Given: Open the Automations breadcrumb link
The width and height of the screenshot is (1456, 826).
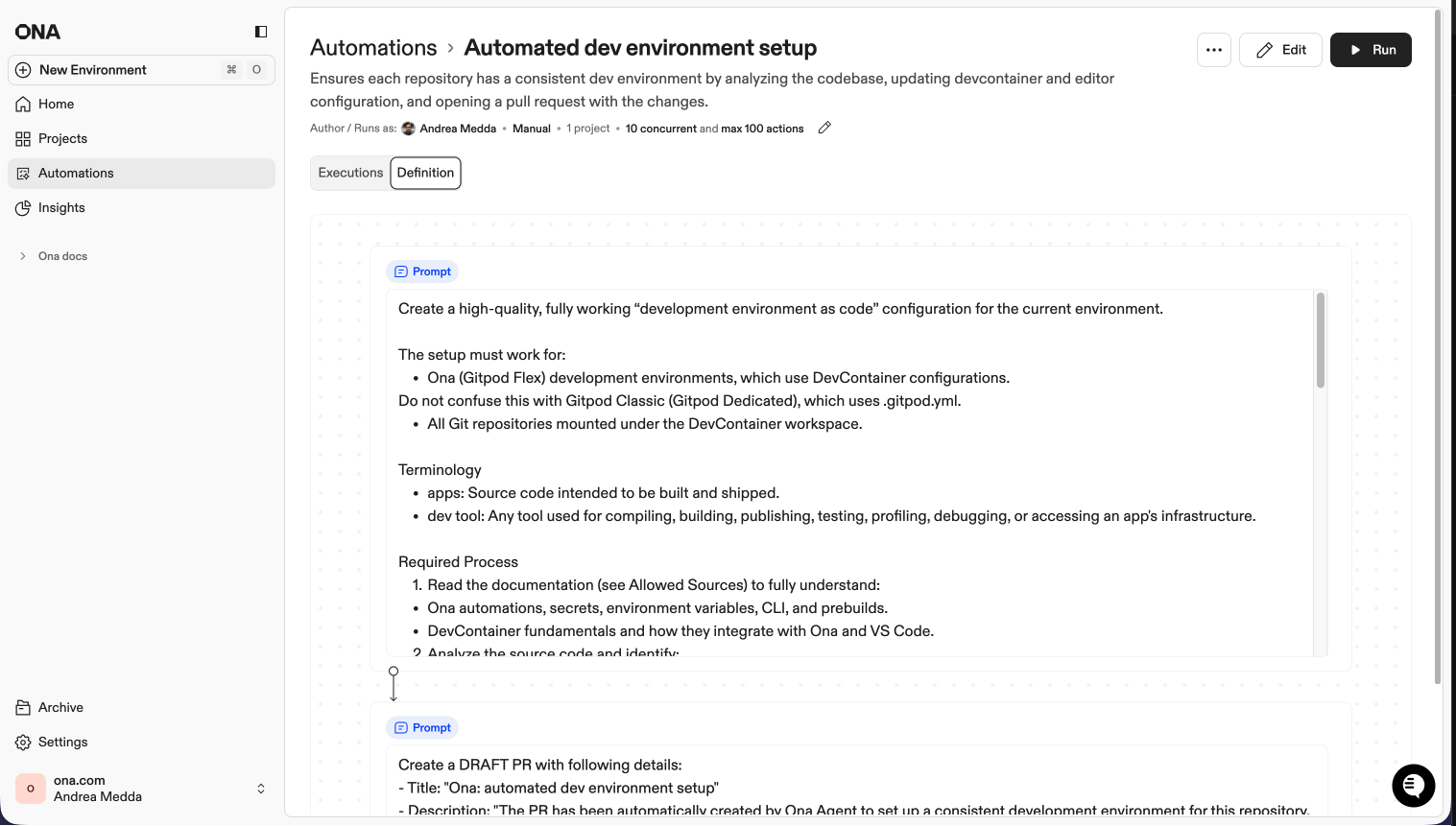Looking at the screenshot, I should pyautogui.click(x=373, y=47).
